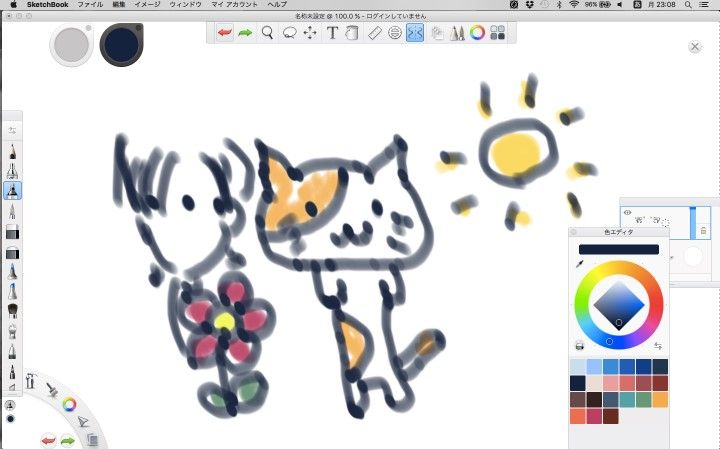
Task: Open the files icon in the corner lagoon
Action: click(92, 439)
